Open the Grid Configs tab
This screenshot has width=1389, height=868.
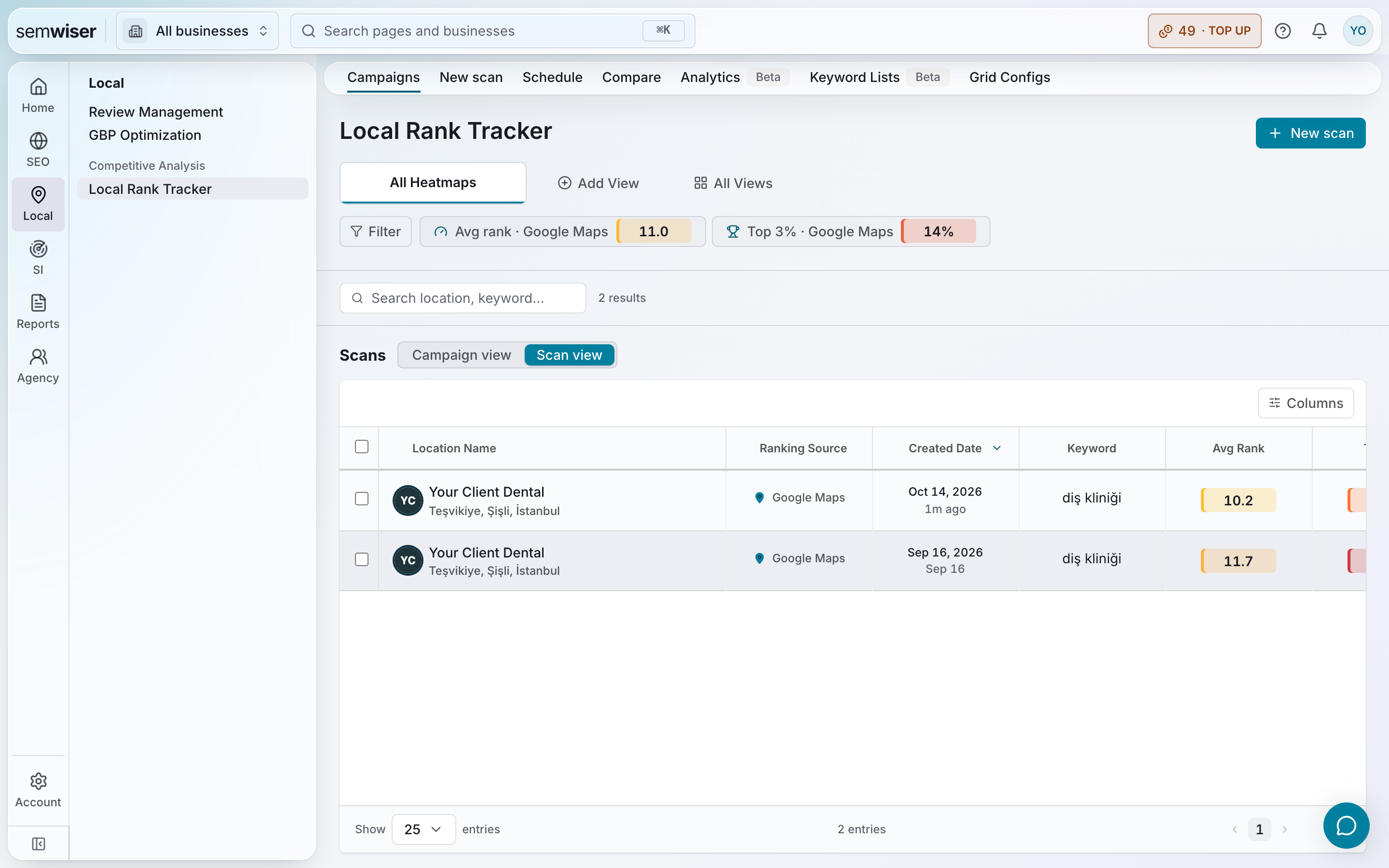point(1009,77)
